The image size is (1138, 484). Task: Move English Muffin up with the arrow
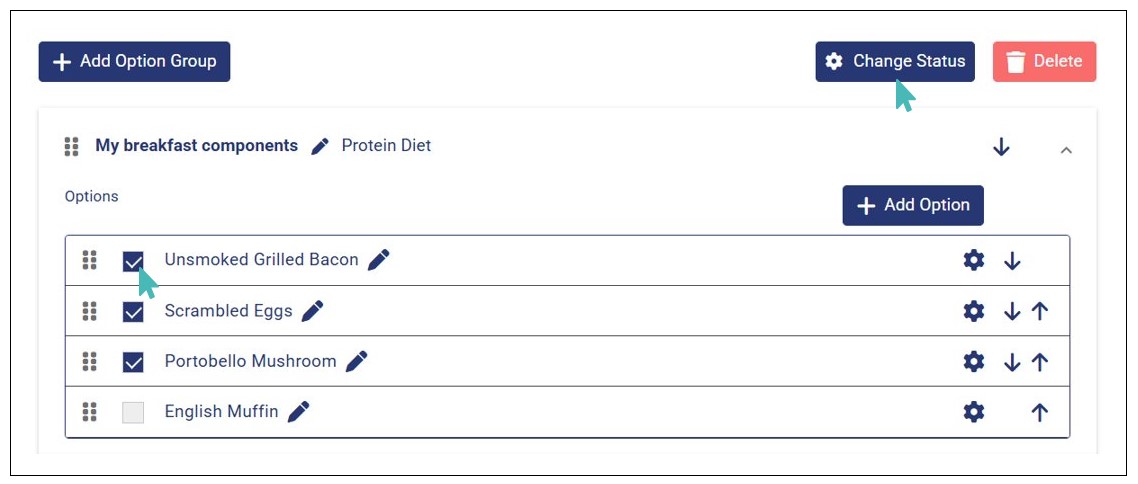click(x=1040, y=411)
